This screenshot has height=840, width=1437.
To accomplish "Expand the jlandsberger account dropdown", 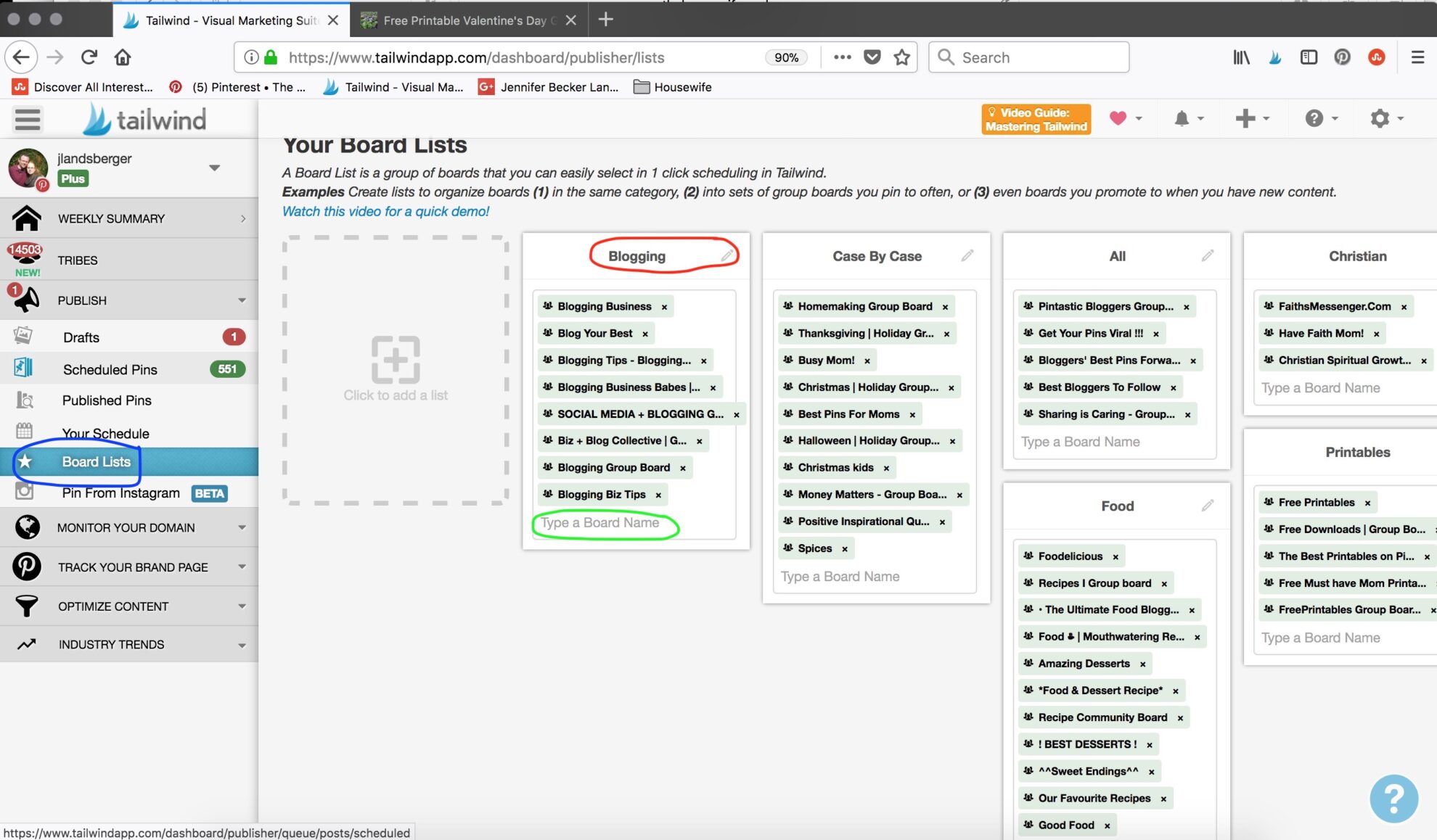I will pyautogui.click(x=214, y=168).
